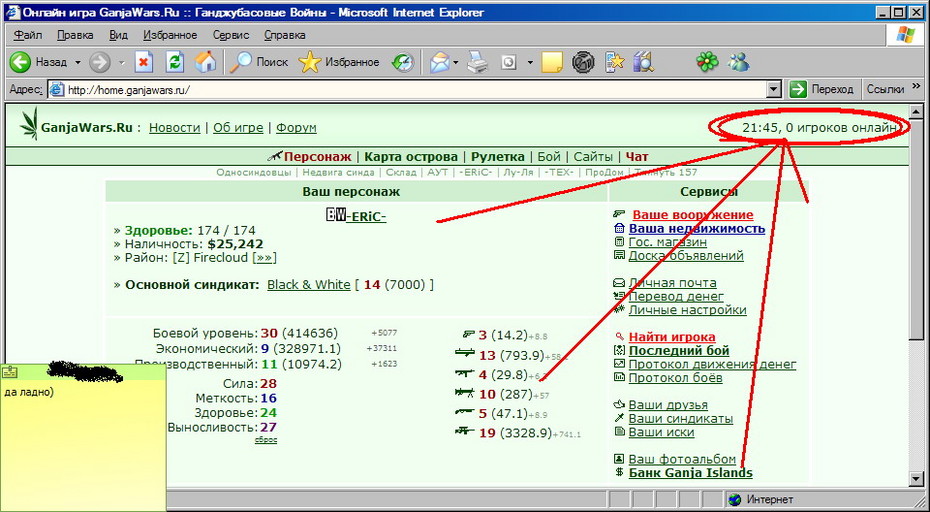The image size is (930, 512).
Task: Stop page loading with red X icon
Action: pos(144,62)
